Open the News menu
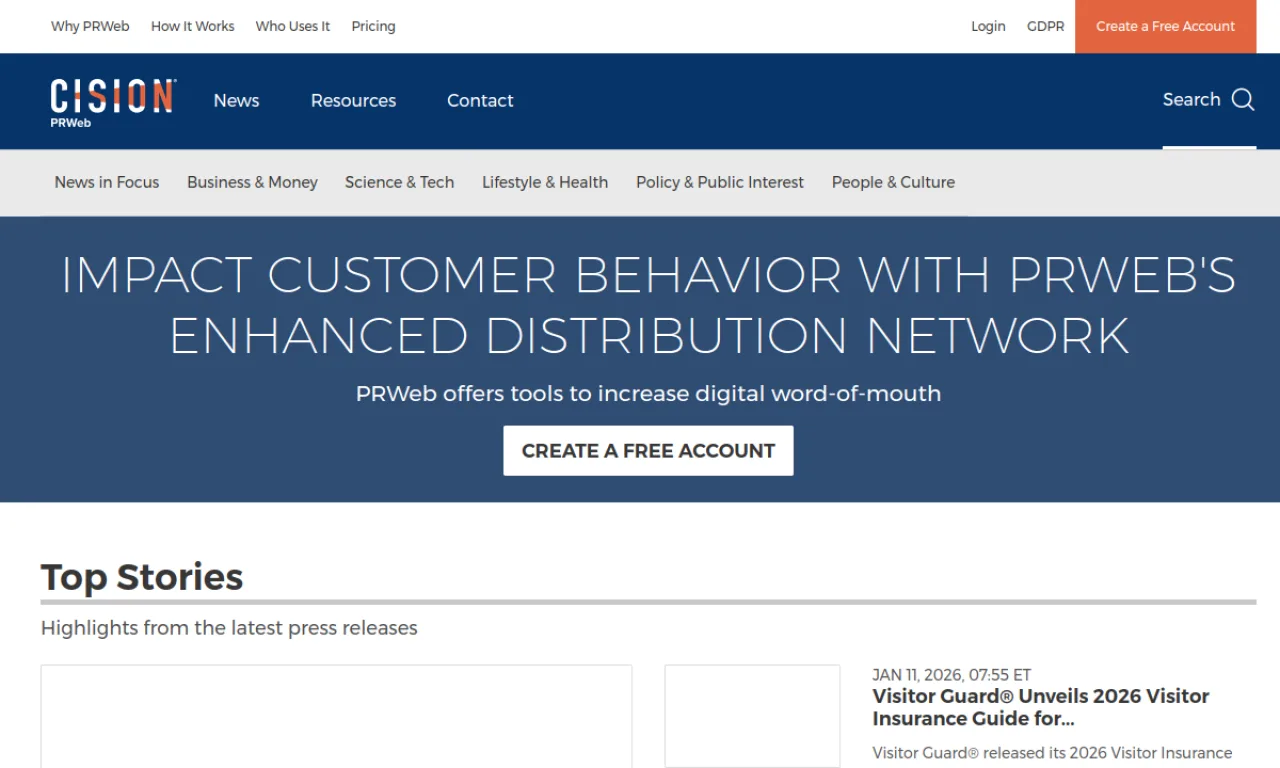Image resolution: width=1280 pixels, height=768 pixels. tap(236, 100)
